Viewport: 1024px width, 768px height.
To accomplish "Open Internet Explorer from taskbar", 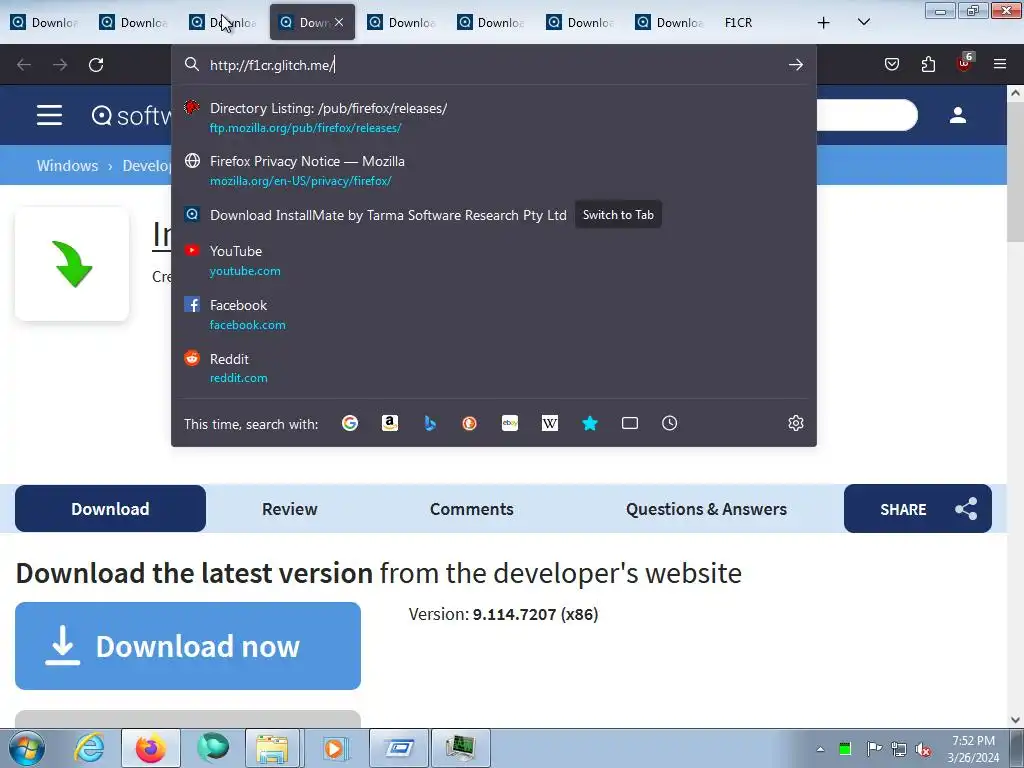I will (x=89, y=748).
